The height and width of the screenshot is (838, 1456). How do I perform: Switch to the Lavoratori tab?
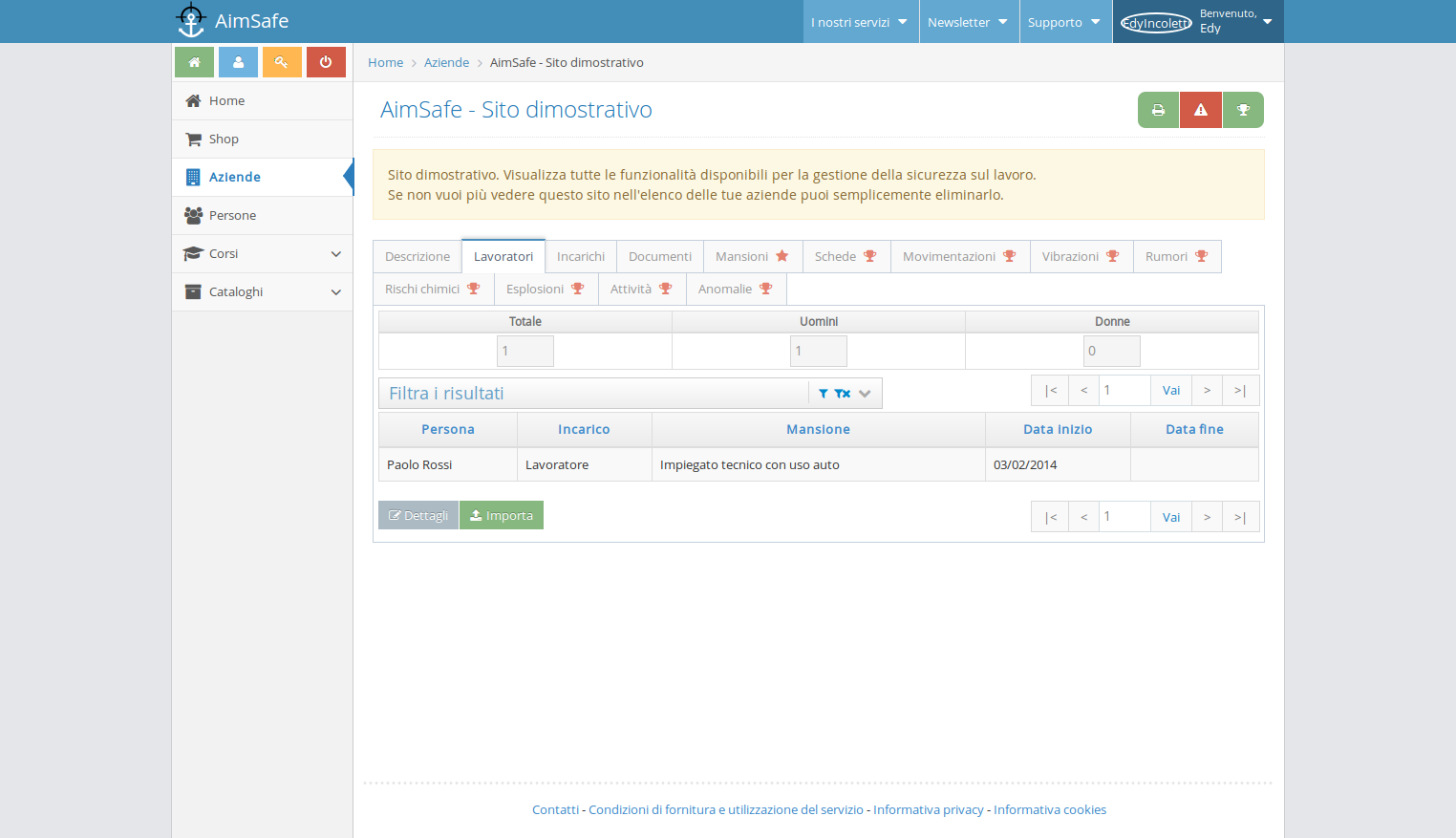[503, 256]
